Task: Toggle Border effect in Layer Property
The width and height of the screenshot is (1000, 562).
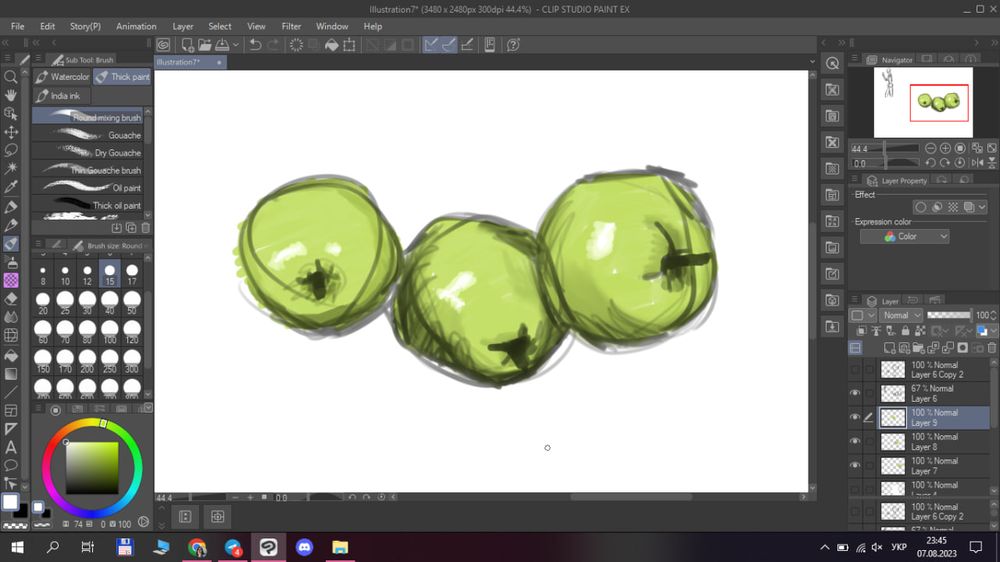Action: pos(920,207)
